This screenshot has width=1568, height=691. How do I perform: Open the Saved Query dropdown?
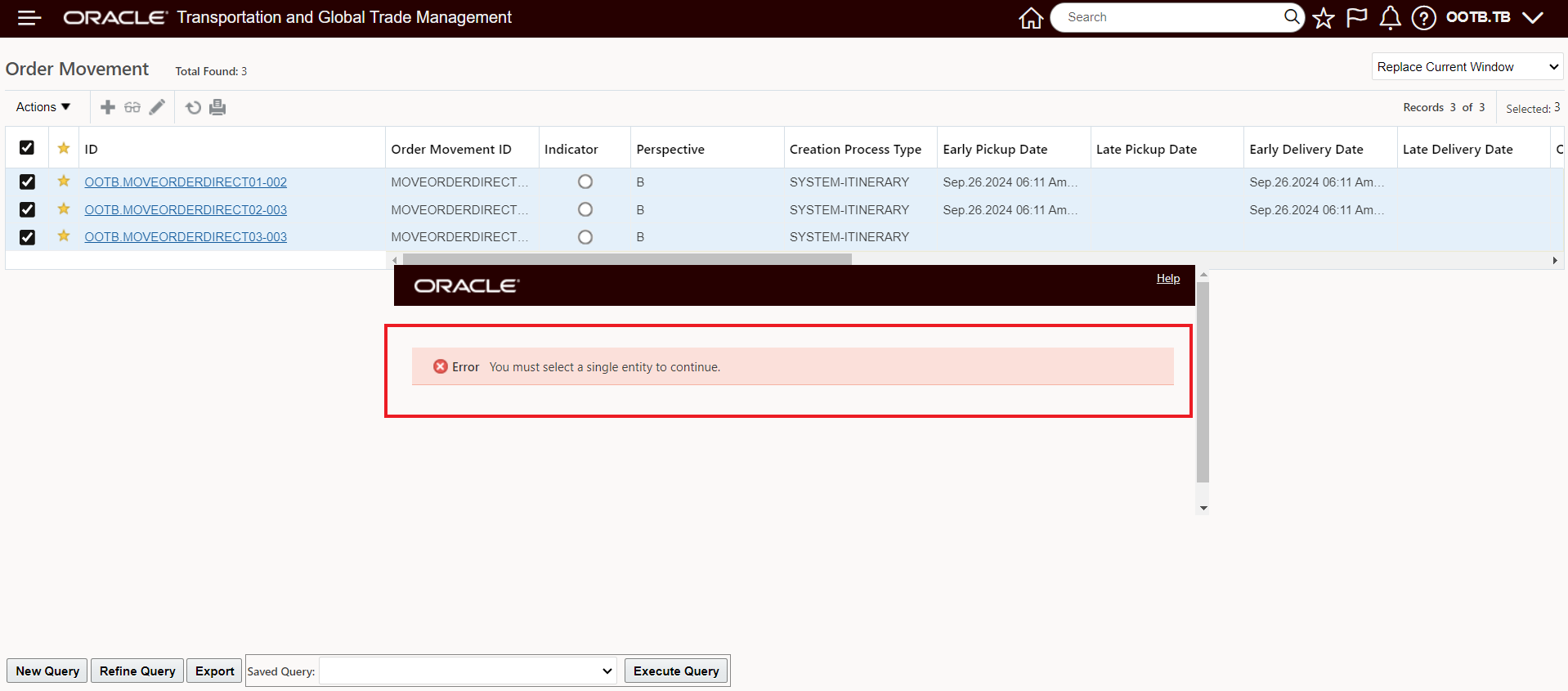coord(468,671)
